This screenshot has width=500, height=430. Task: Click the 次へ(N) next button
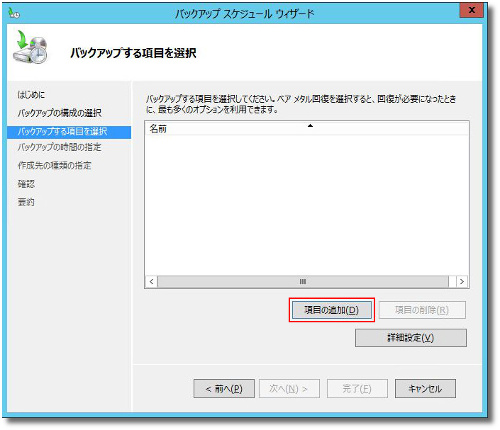pos(289,389)
